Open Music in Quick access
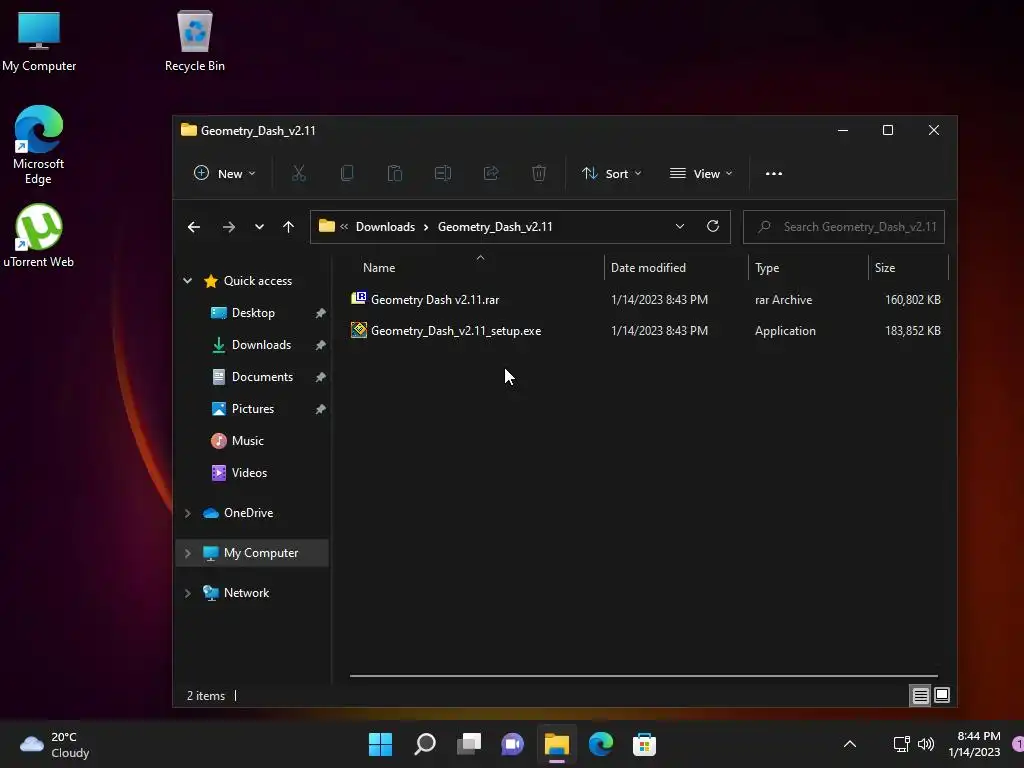The height and width of the screenshot is (768, 1024). [247, 441]
